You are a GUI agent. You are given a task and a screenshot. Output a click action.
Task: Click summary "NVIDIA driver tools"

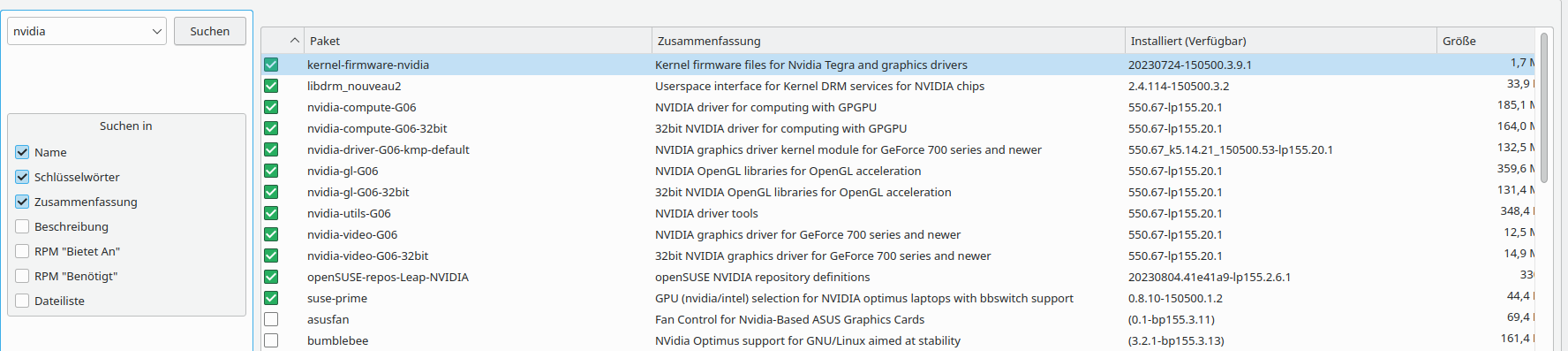[706, 213]
